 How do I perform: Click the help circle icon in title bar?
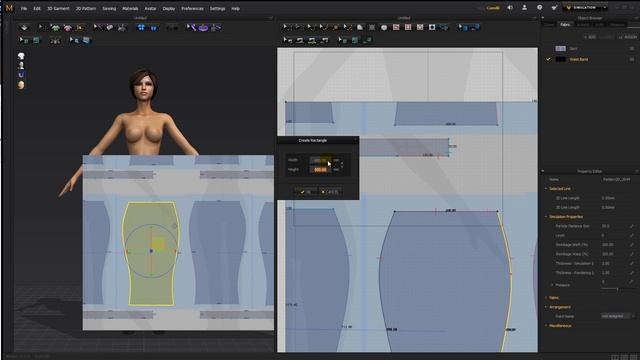click(540, 7)
